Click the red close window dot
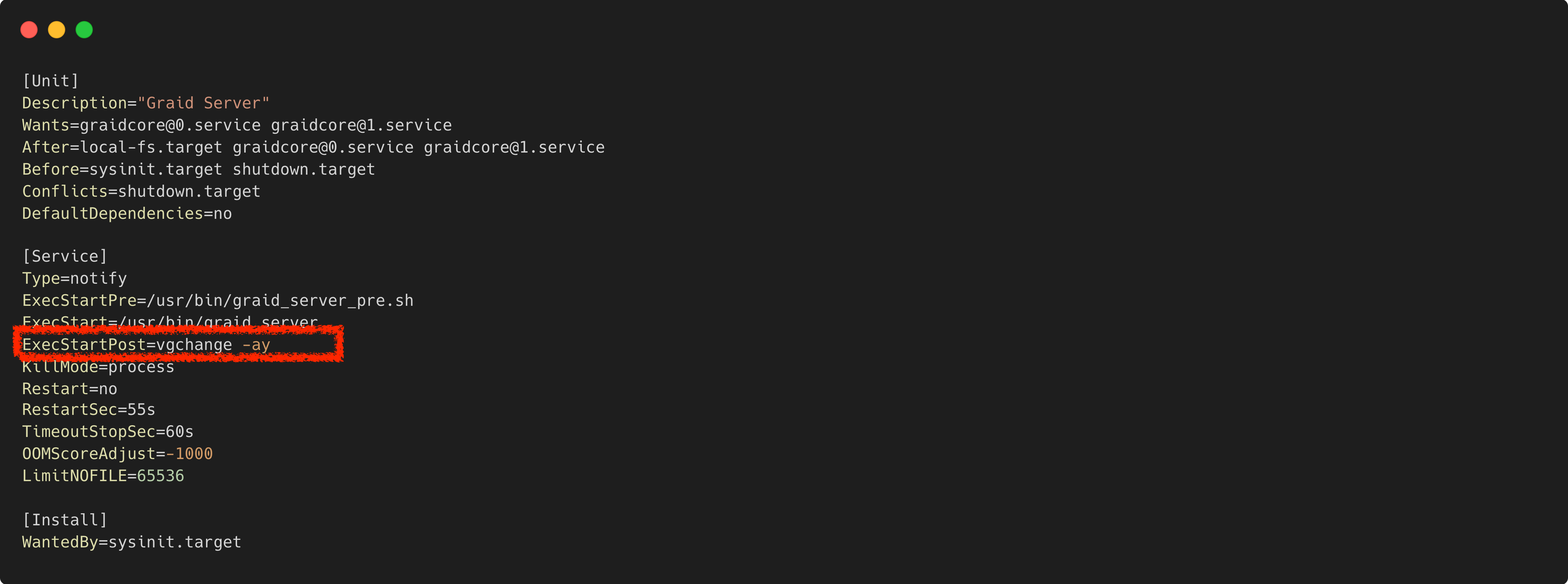This screenshot has height=584, width=1568. point(29,30)
